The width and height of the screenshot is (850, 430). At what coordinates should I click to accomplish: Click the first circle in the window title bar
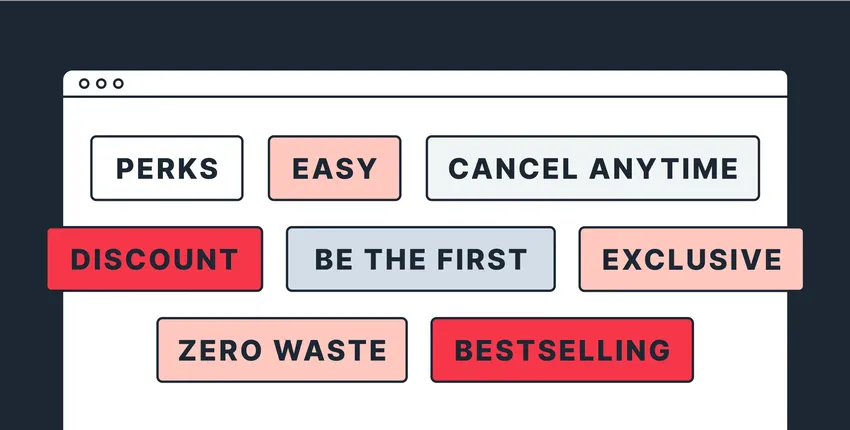(x=84, y=84)
